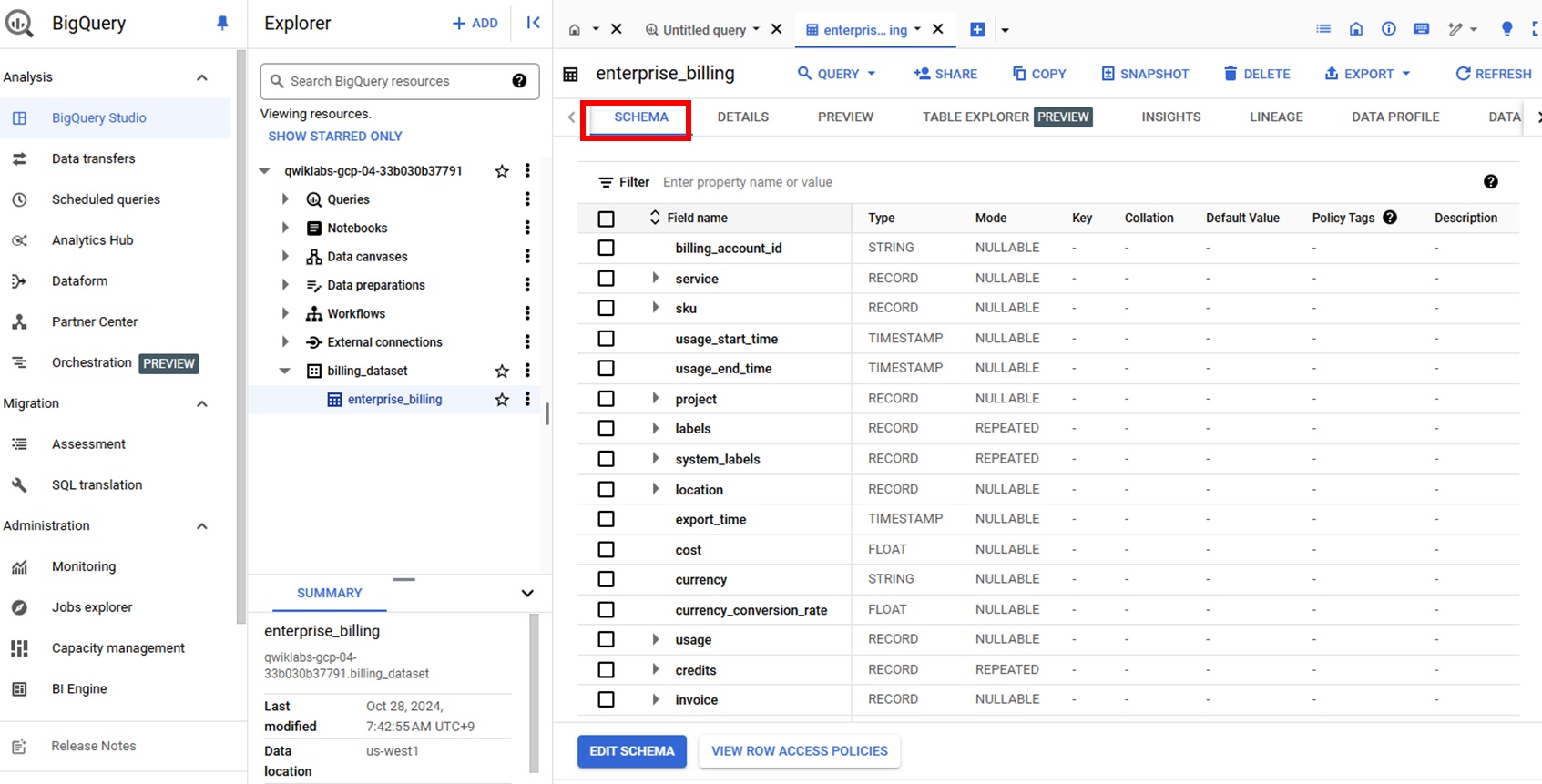
Task: Click SHOW STARRED ONLY link
Action: pos(335,137)
